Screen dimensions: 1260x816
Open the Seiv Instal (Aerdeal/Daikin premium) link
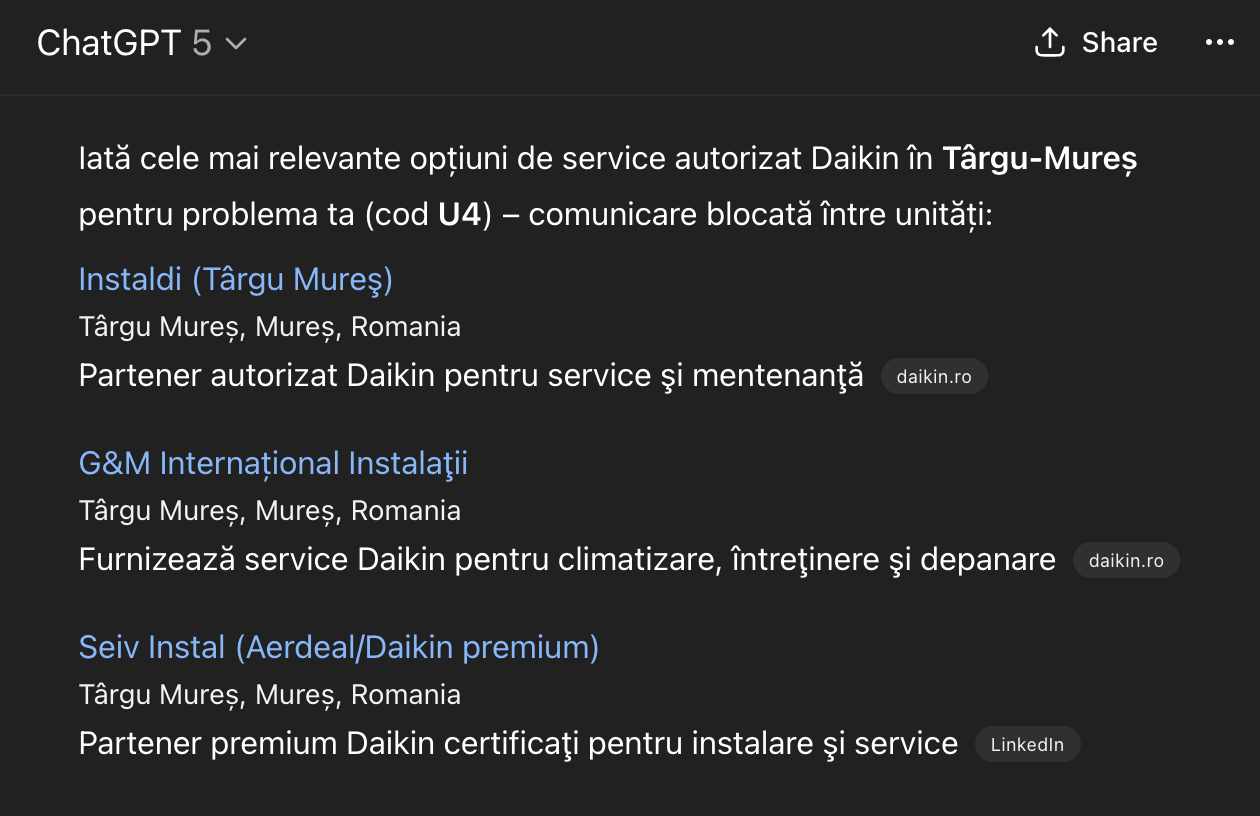tap(339, 647)
